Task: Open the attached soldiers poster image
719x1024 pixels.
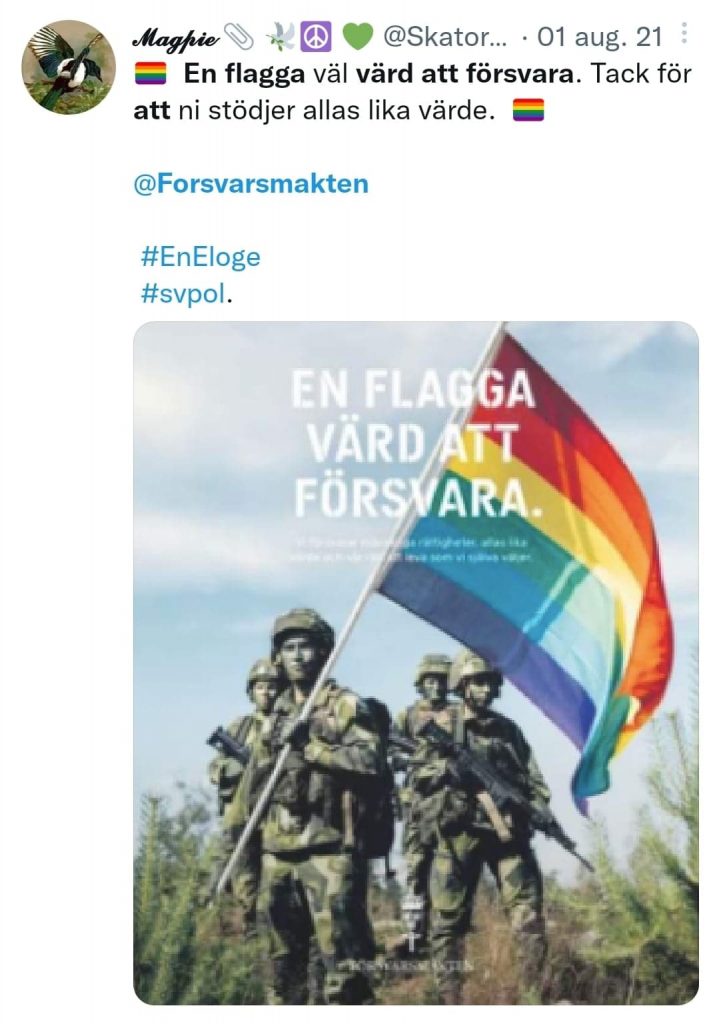Action: (416, 663)
